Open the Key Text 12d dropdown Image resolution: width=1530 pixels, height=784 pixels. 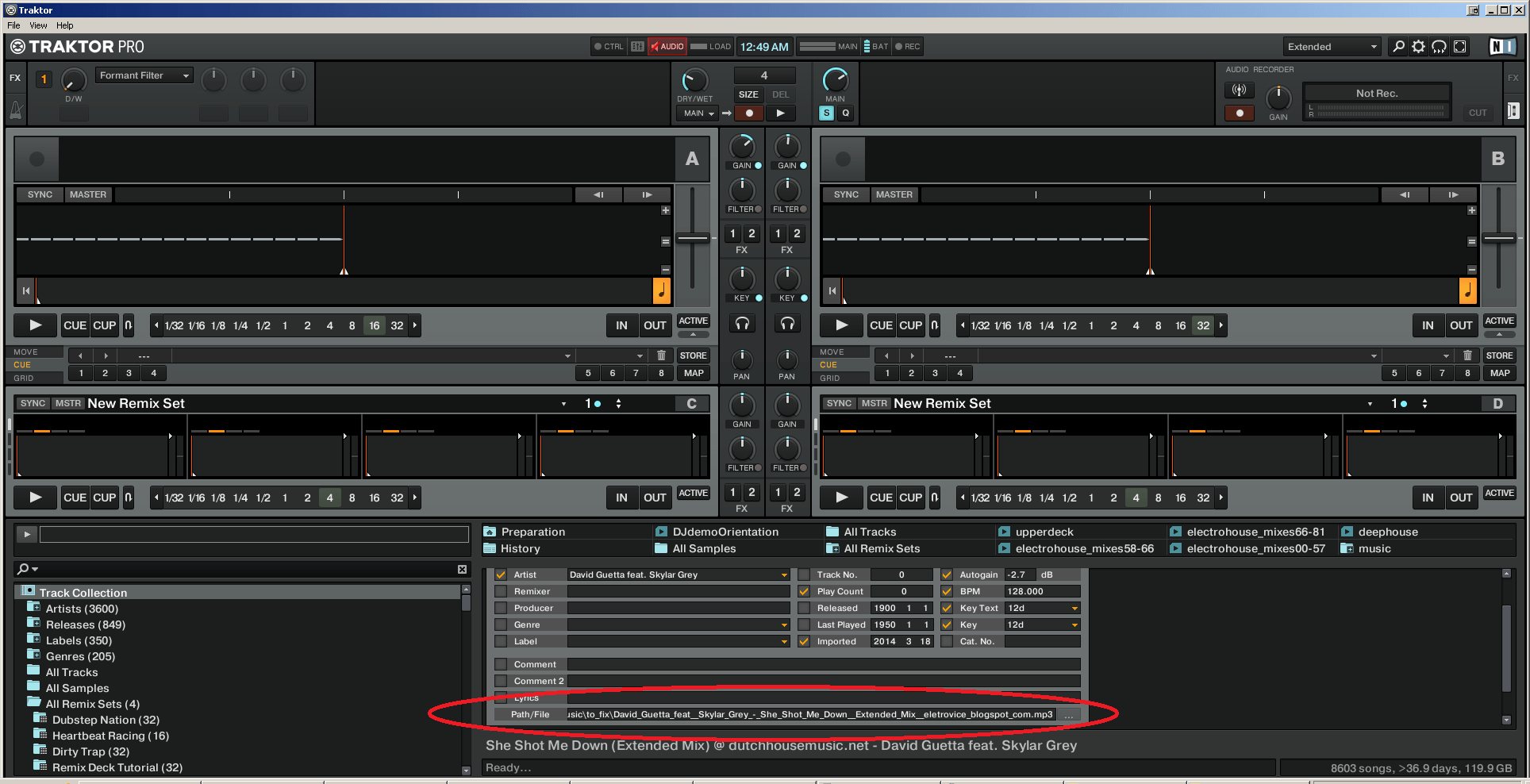(1074, 609)
